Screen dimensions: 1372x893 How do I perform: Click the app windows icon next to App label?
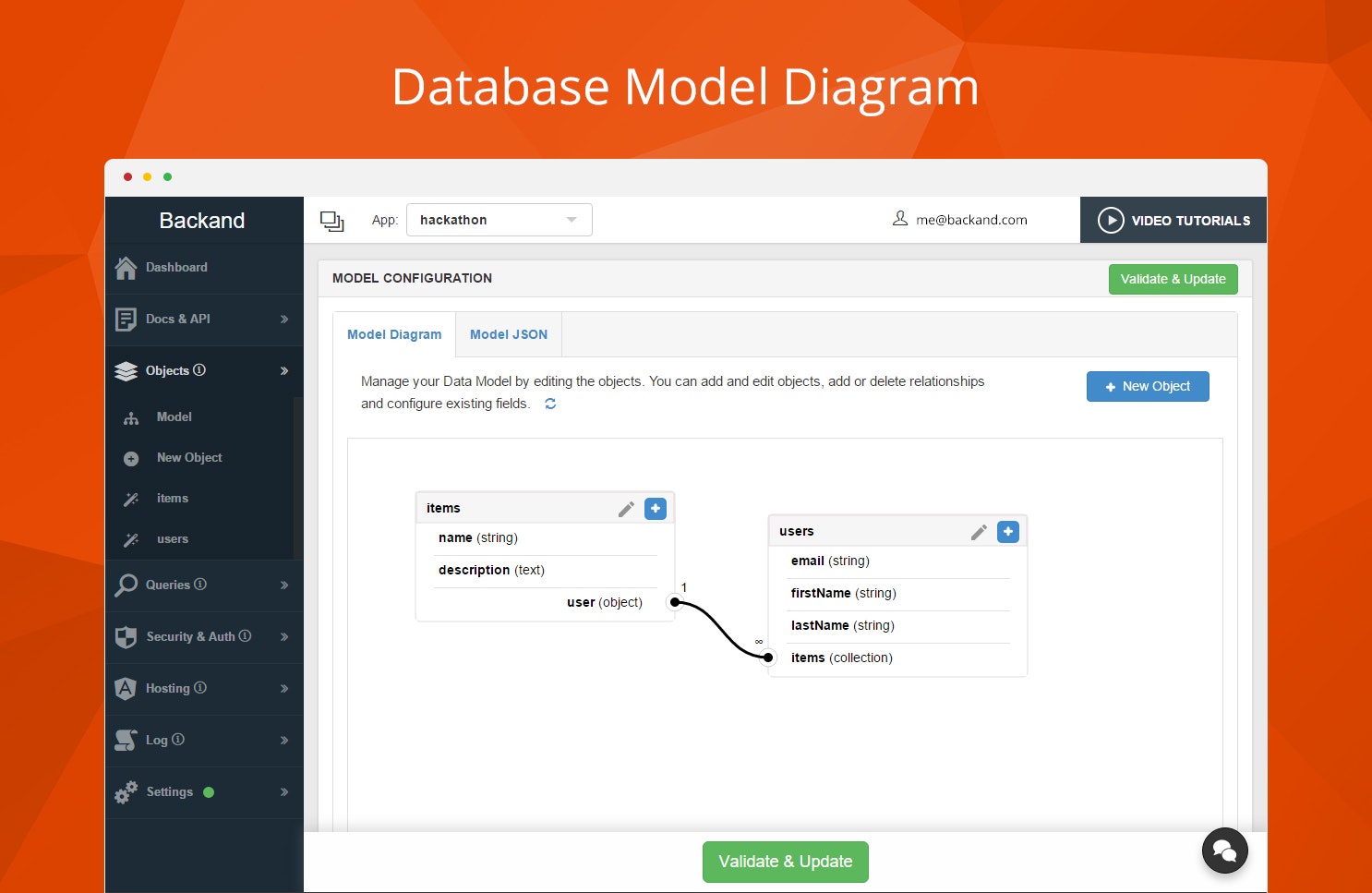pyautogui.click(x=332, y=221)
